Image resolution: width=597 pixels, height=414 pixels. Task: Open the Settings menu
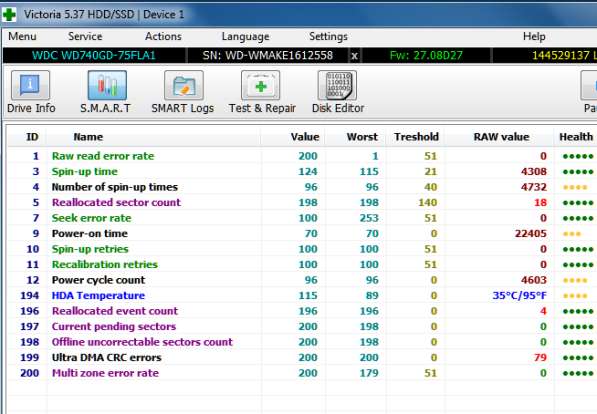pos(328,37)
